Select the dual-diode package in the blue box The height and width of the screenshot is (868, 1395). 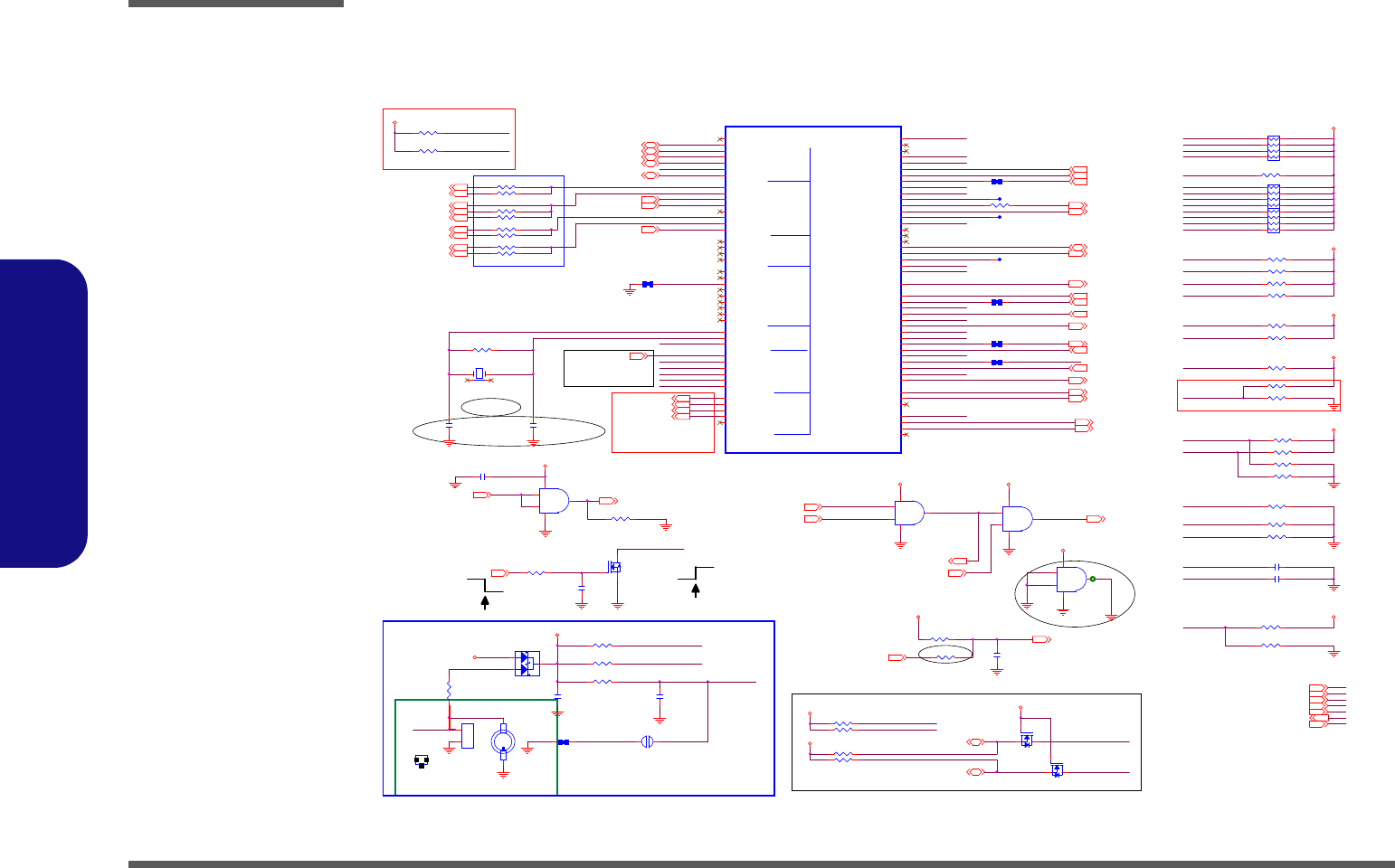(x=527, y=663)
